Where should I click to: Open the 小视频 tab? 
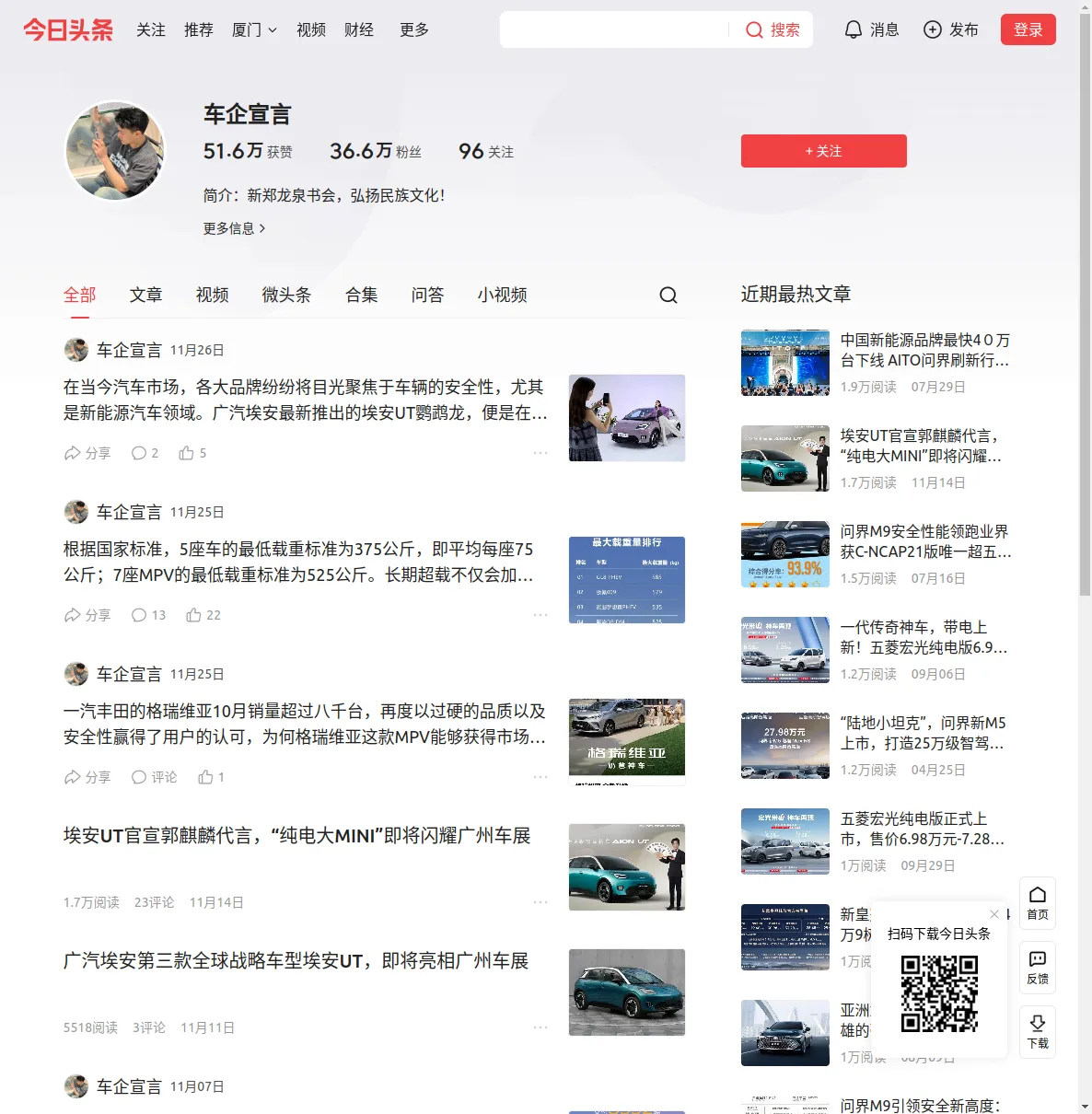click(x=503, y=295)
